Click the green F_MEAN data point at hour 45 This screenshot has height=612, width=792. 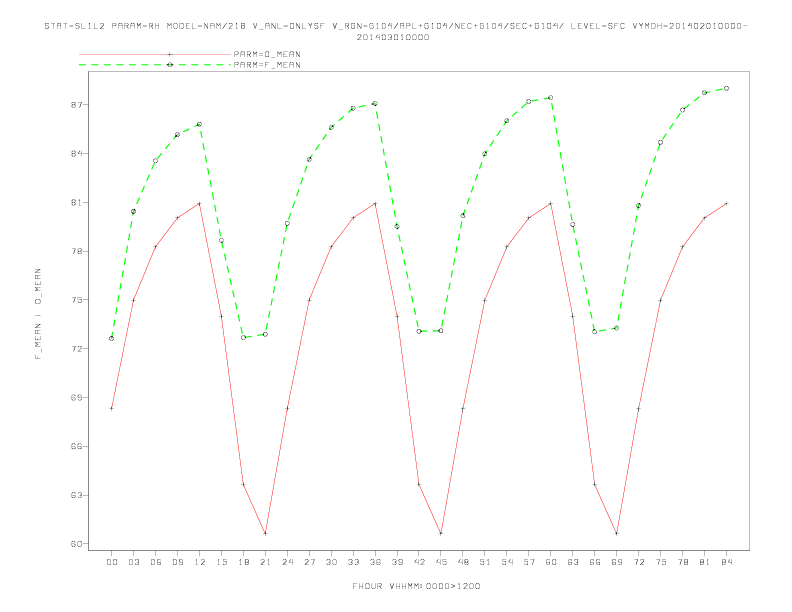point(441,331)
